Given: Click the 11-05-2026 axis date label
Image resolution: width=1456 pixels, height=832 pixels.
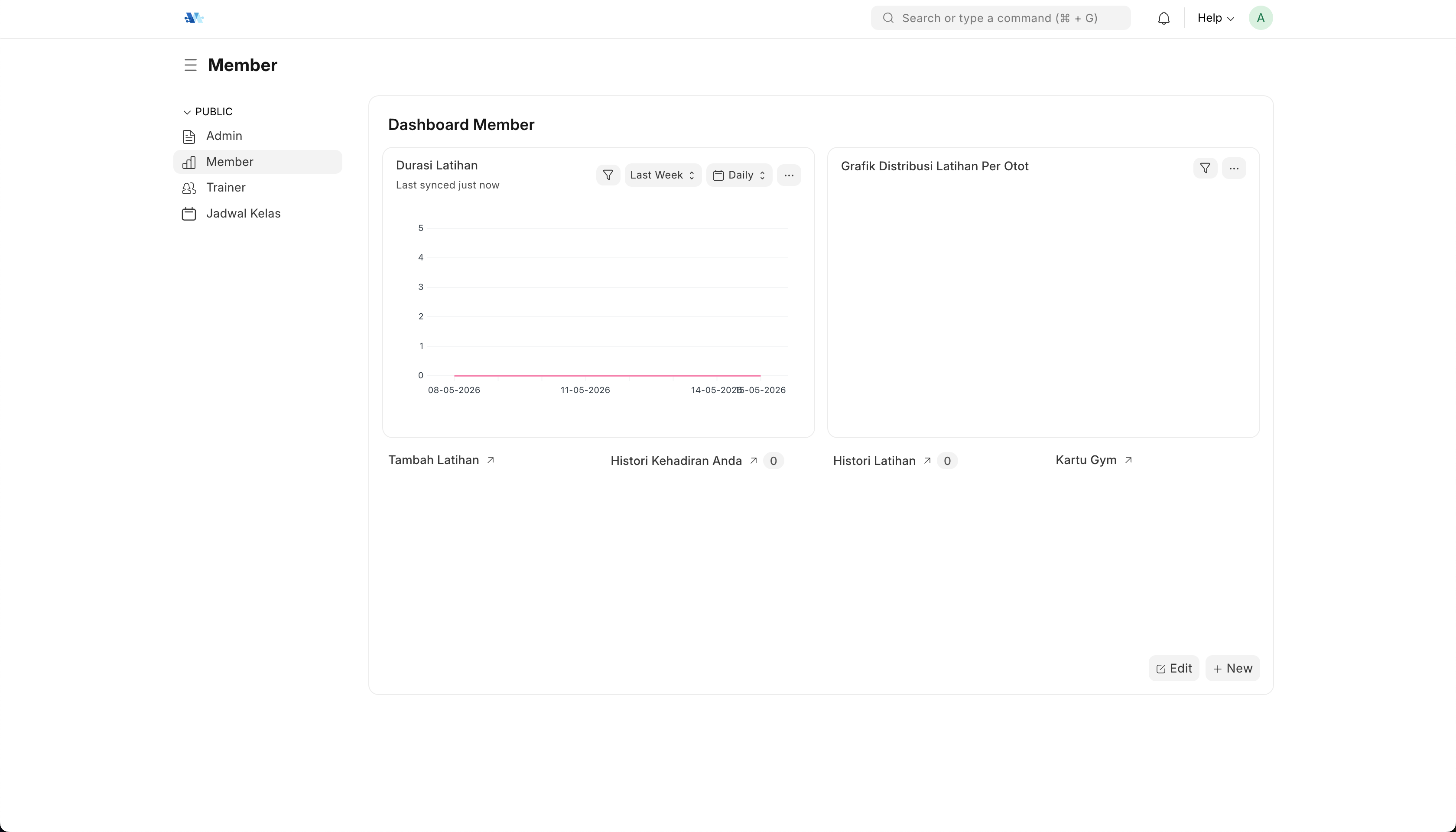Looking at the screenshot, I should (585, 390).
